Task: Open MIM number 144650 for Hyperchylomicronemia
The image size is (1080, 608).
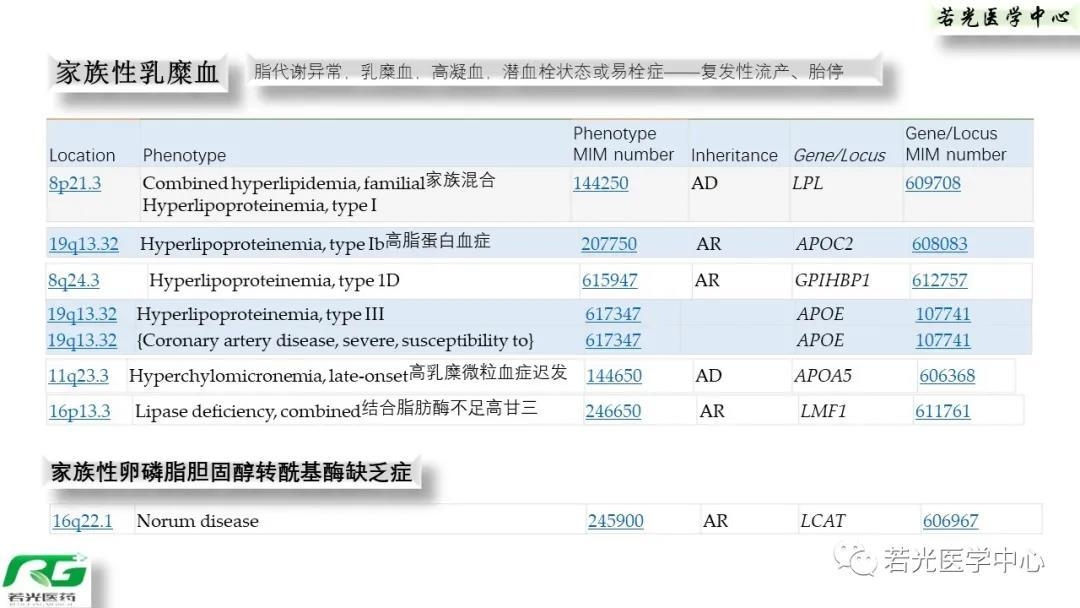Action: (613, 375)
